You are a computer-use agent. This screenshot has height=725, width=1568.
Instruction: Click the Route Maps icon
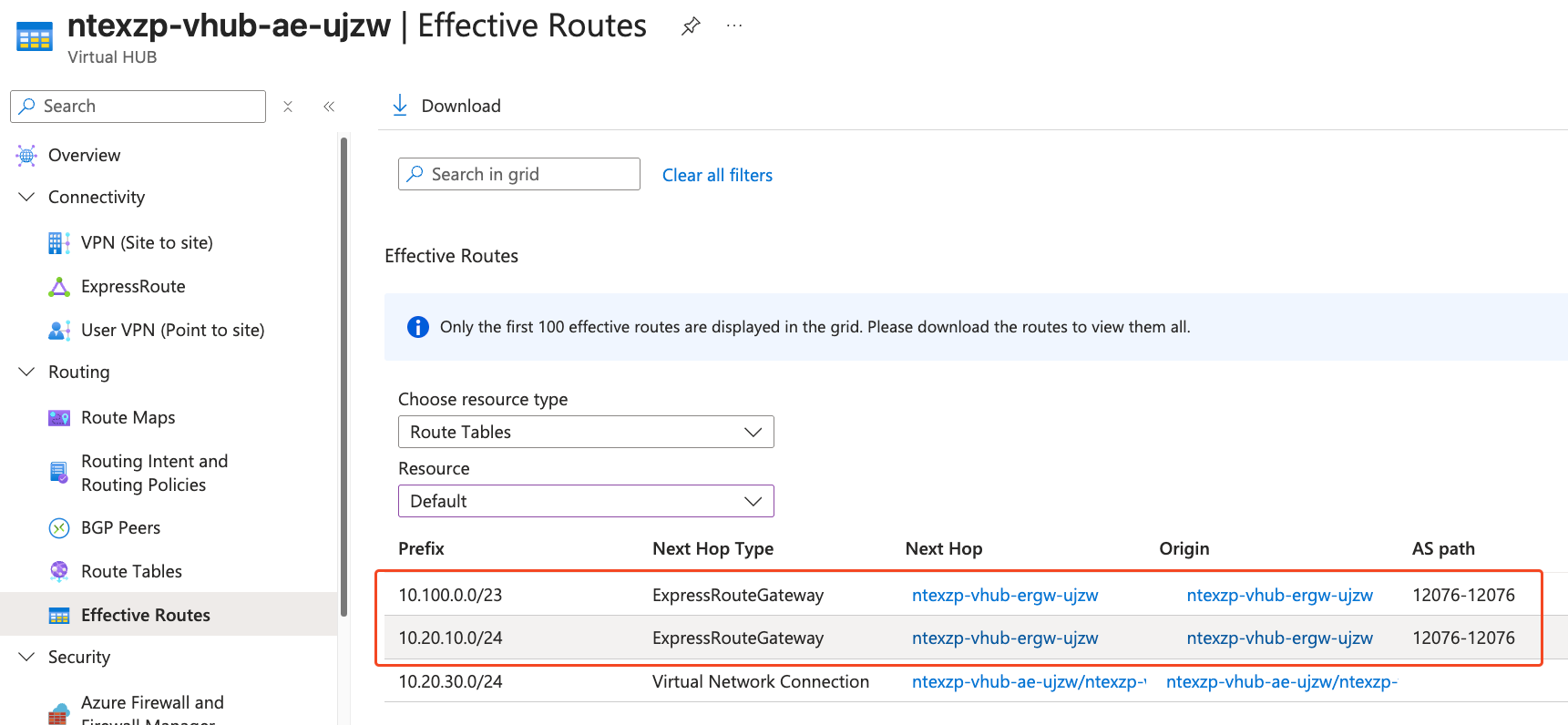pyautogui.click(x=59, y=418)
